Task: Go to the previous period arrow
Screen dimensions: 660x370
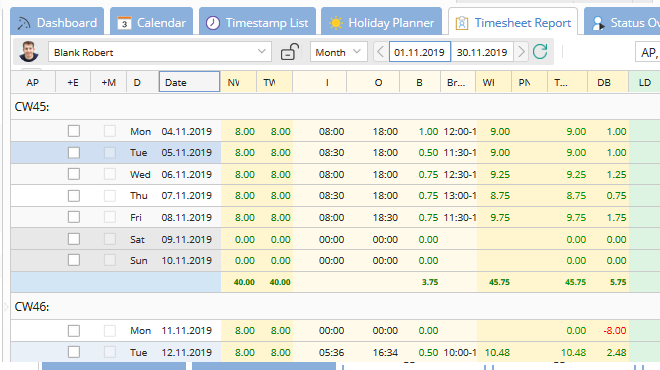Action: (x=381, y=52)
